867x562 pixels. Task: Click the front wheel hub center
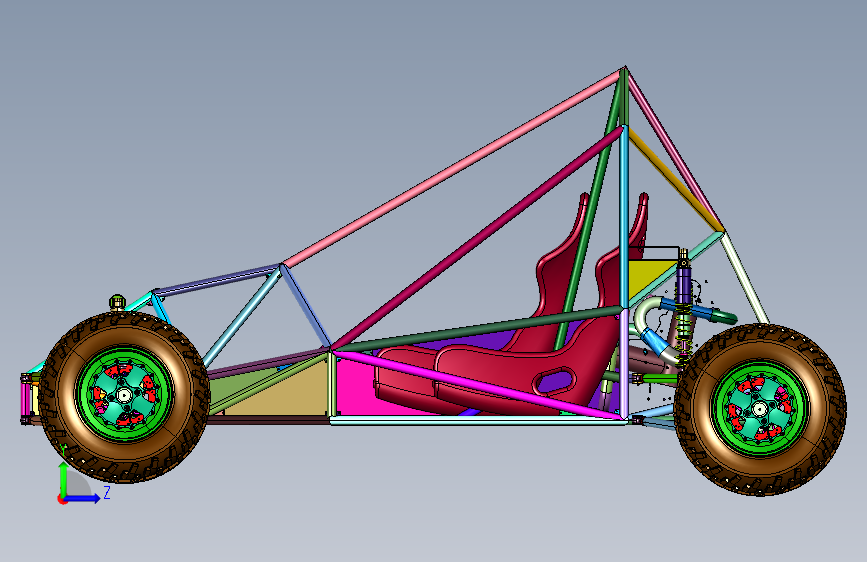(124, 396)
